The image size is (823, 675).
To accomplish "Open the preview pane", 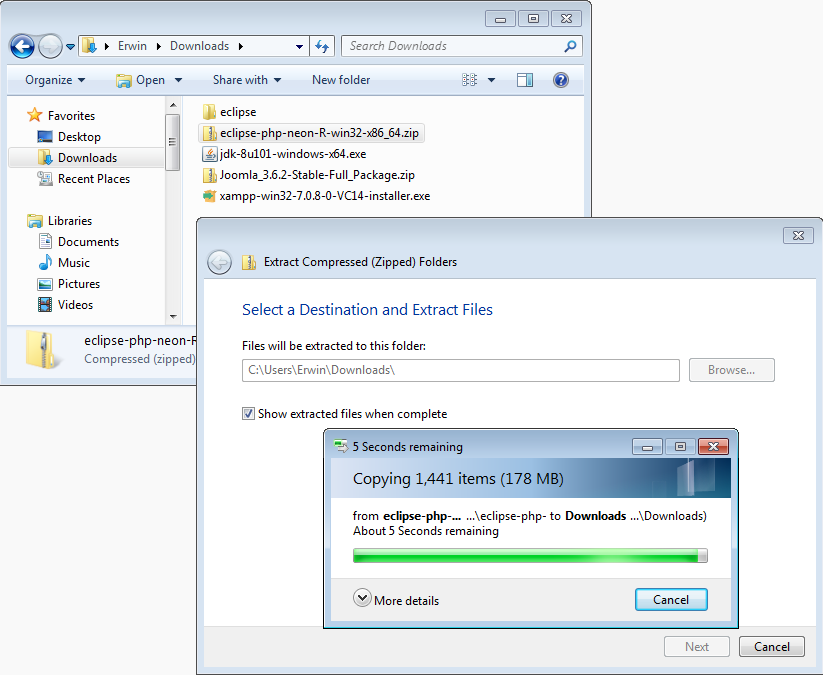I will [x=524, y=80].
